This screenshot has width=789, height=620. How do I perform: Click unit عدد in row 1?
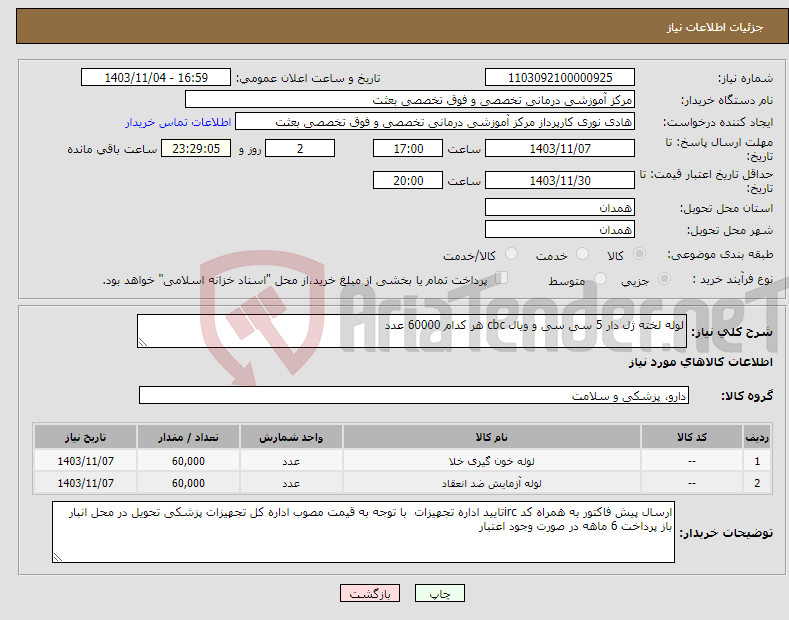click(x=291, y=461)
